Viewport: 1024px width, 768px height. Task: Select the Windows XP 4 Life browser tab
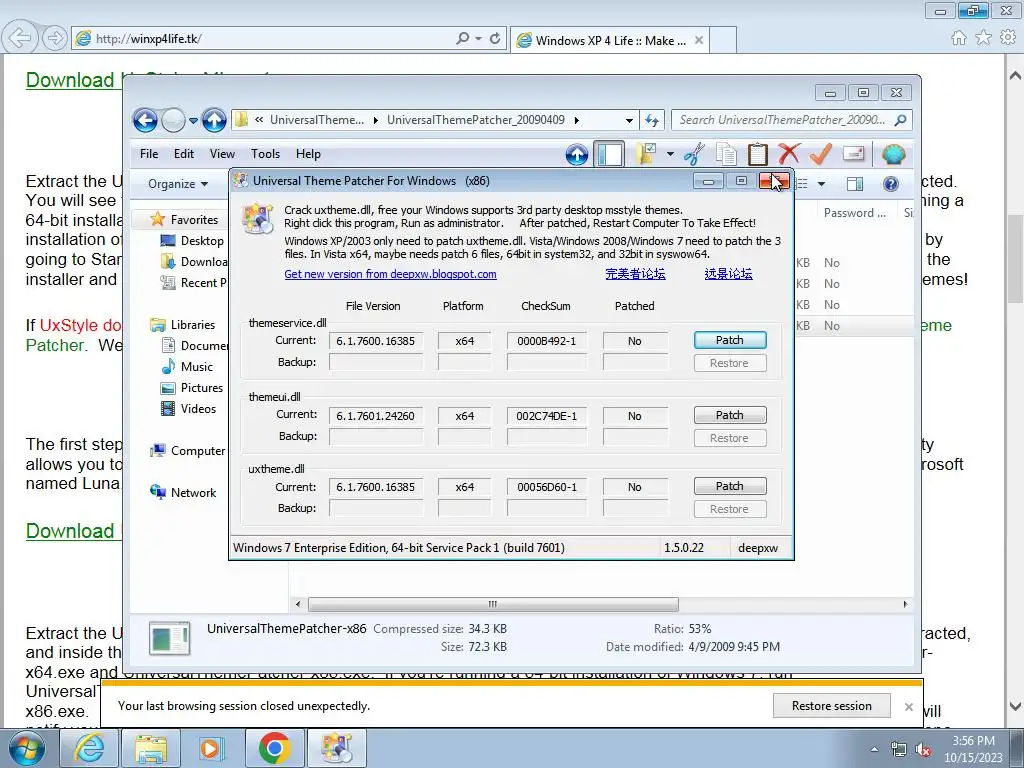click(609, 40)
